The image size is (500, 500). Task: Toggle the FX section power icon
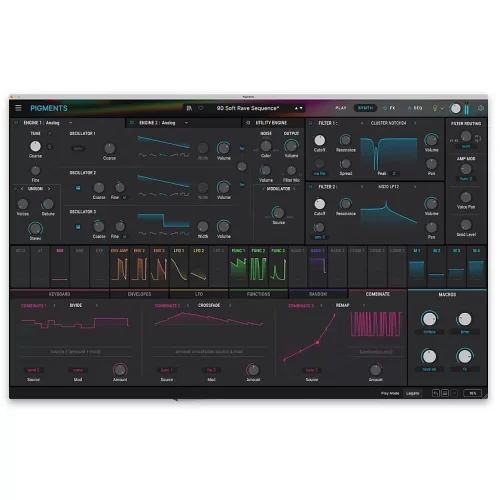coord(385,108)
